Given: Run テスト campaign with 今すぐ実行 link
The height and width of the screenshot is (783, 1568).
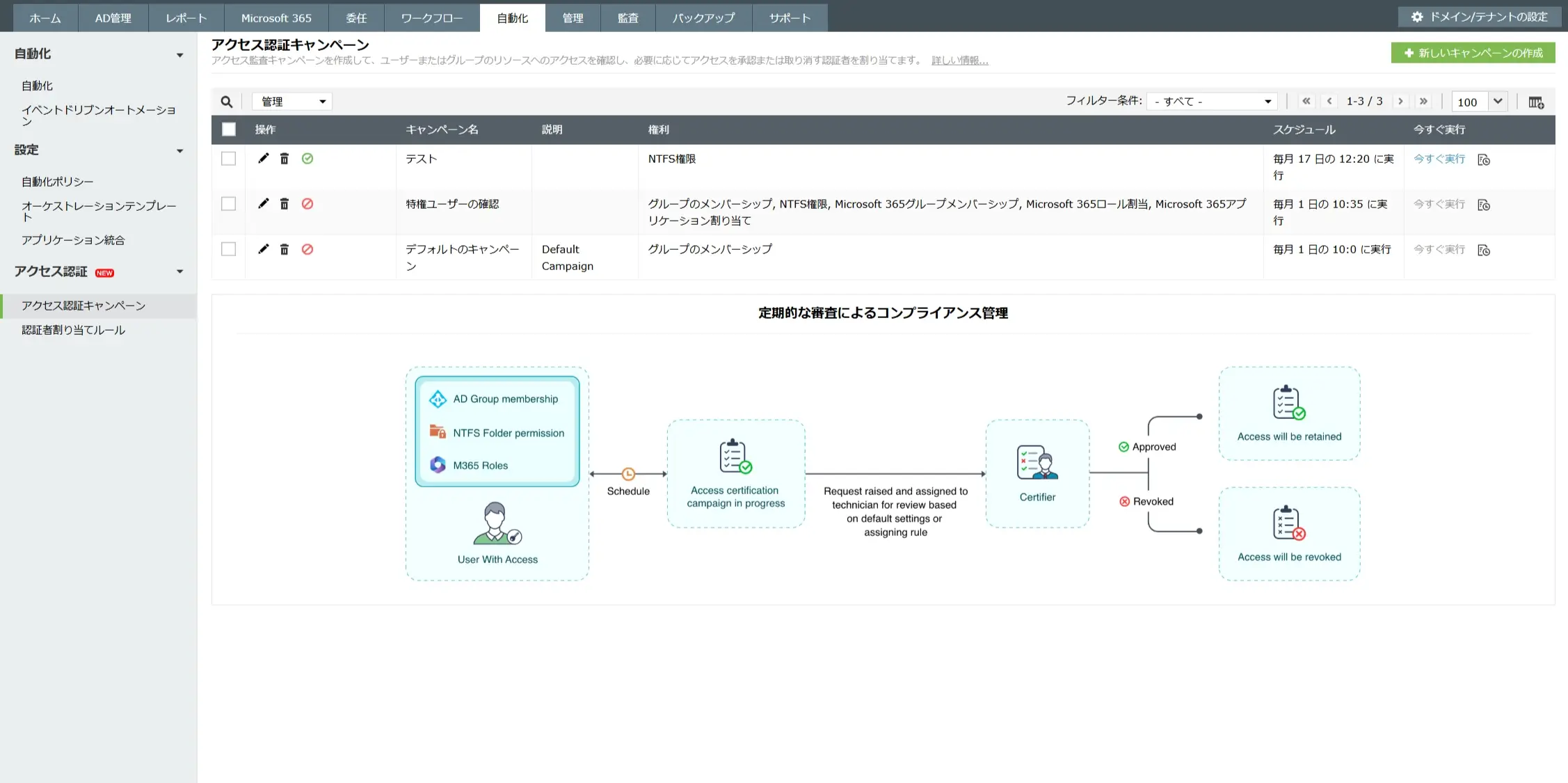Looking at the screenshot, I should 1439,159.
